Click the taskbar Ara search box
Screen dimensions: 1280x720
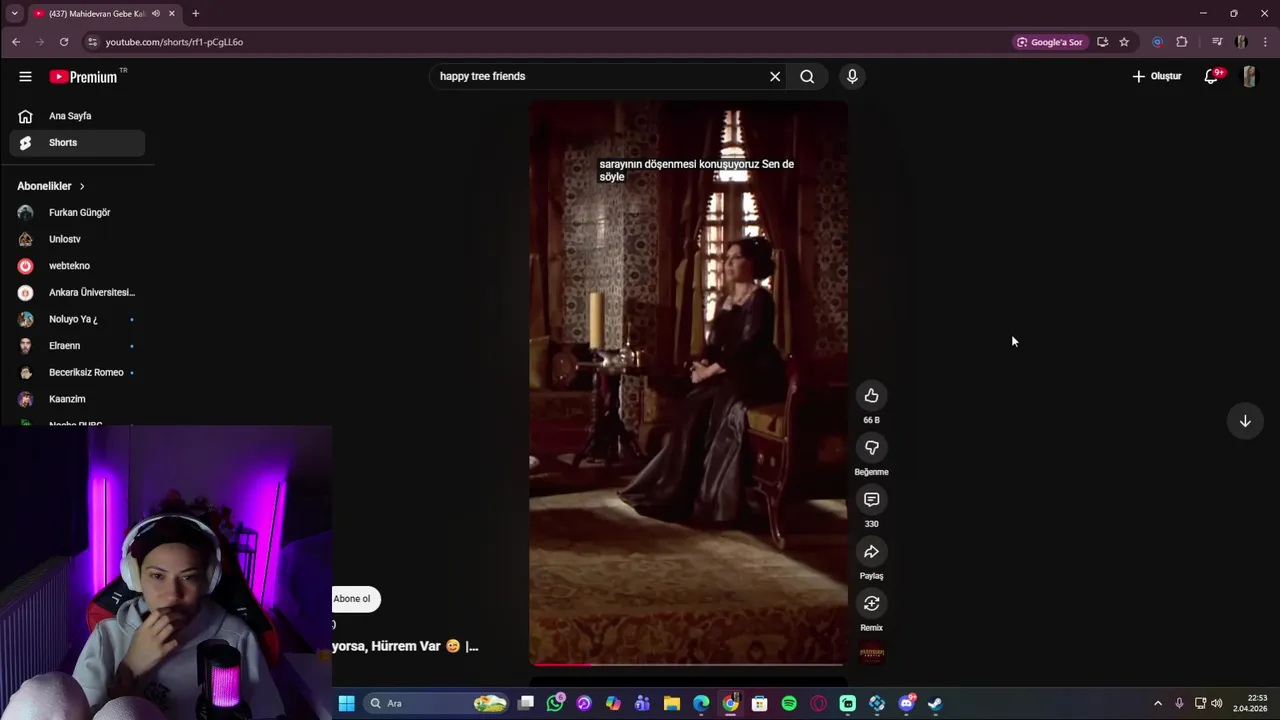435,703
